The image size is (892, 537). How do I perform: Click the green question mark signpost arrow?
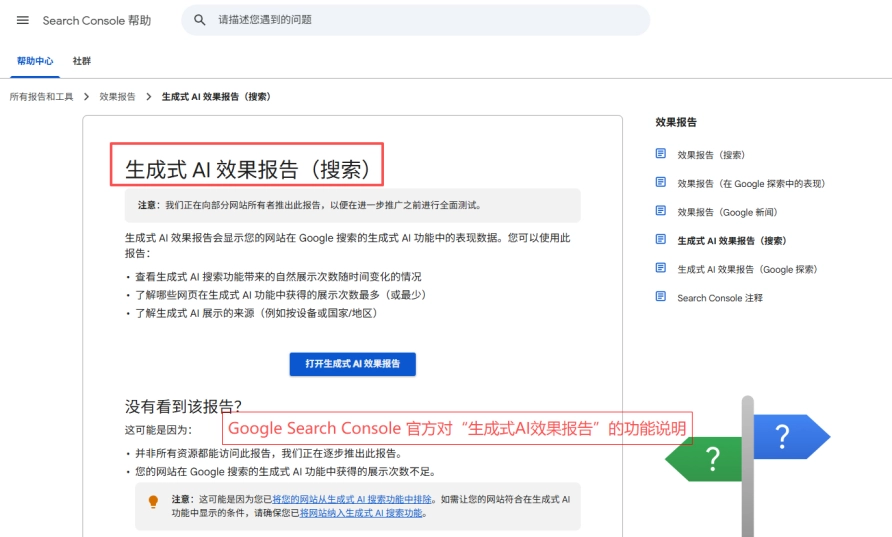(704, 458)
